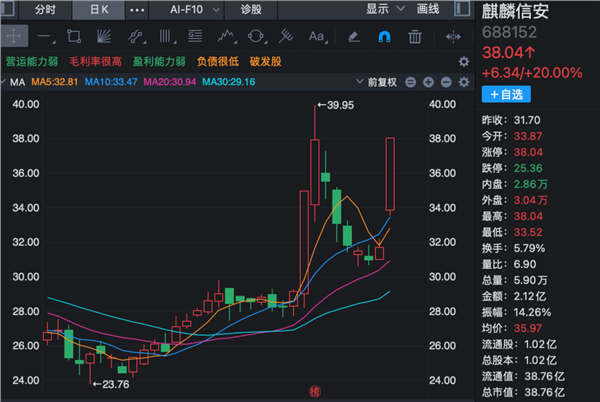Click the 量比 6.90 value
Viewport: 600px width, 402px height.
(x=525, y=264)
